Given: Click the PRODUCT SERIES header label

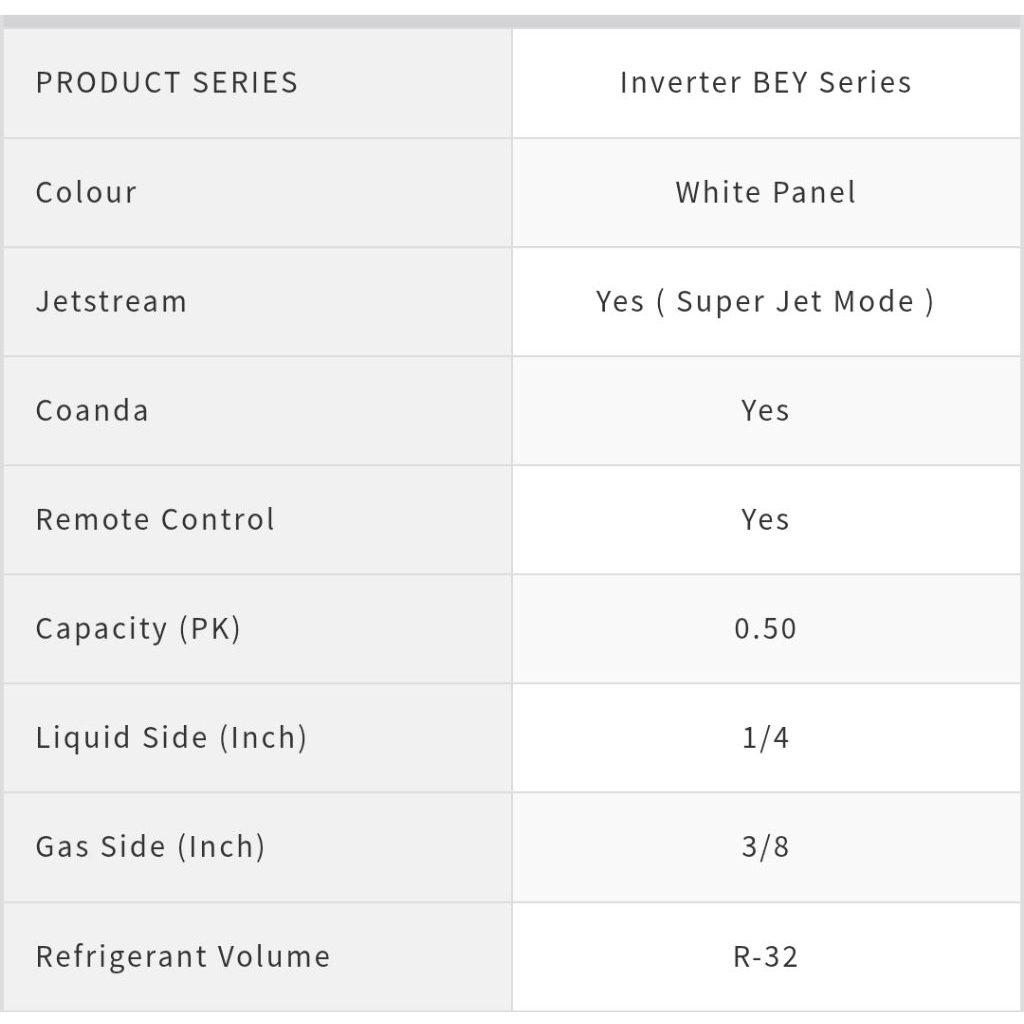Looking at the screenshot, I should (167, 82).
